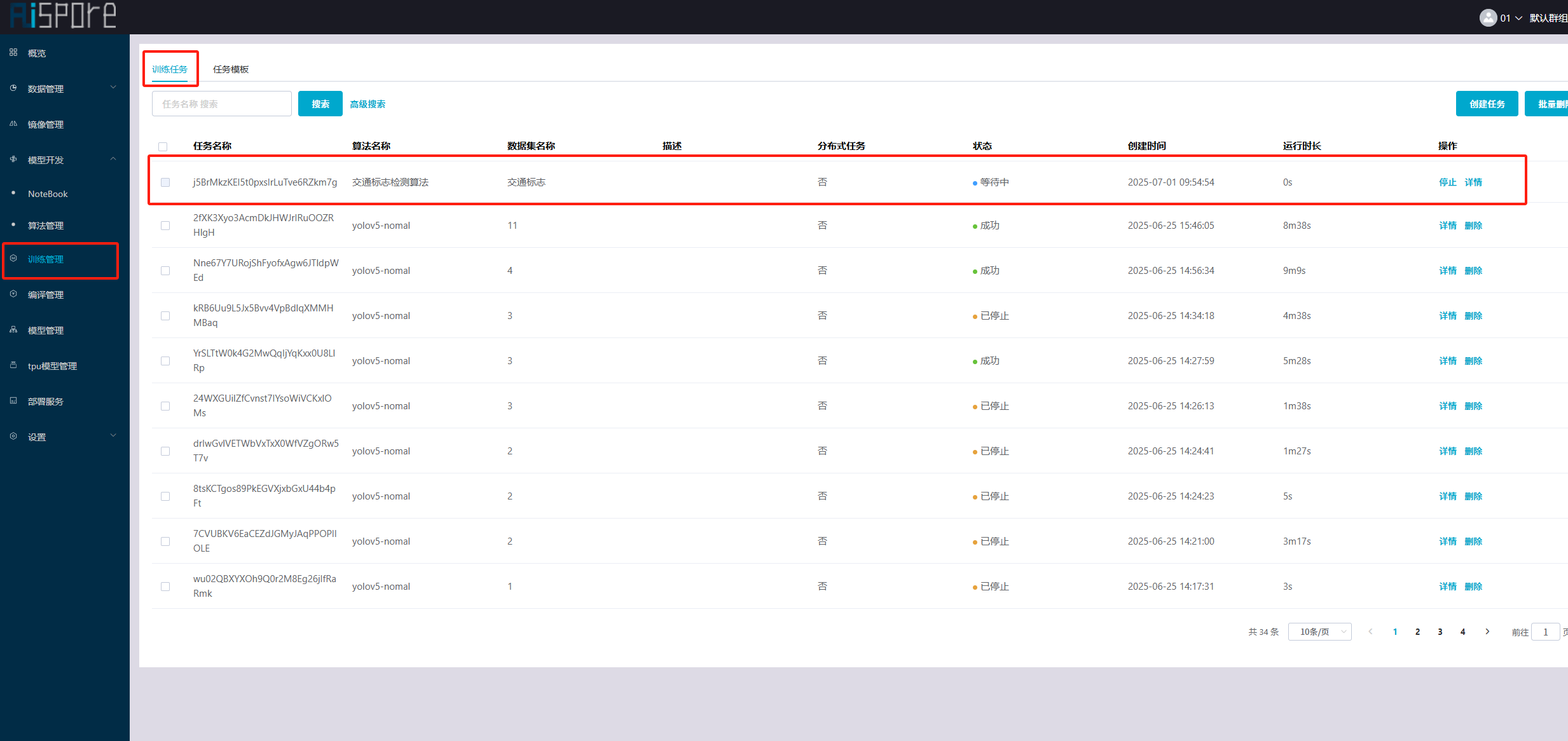Click the 镜像管理 sidebar icon
The height and width of the screenshot is (741, 1568).
(13, 124)
